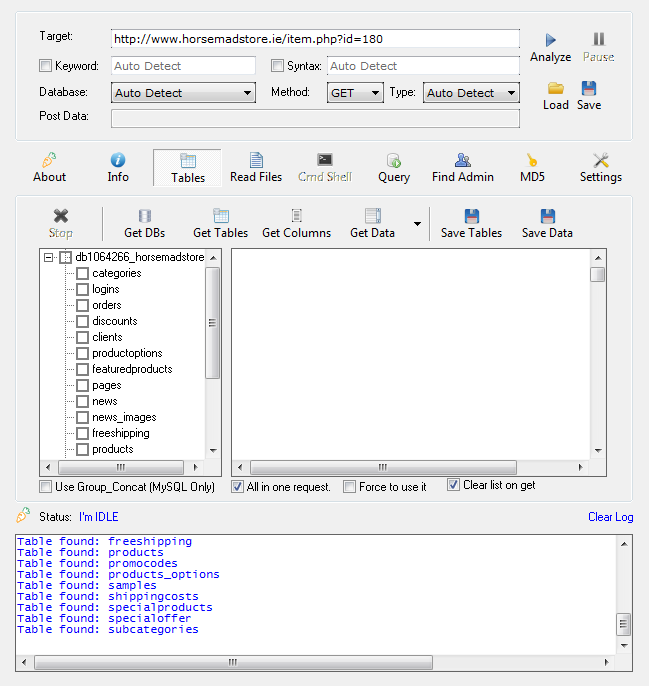Viewport: 649px width, 686px height.
Task: Enable the Syntax checkbox
Action: [x=277, y=66]
